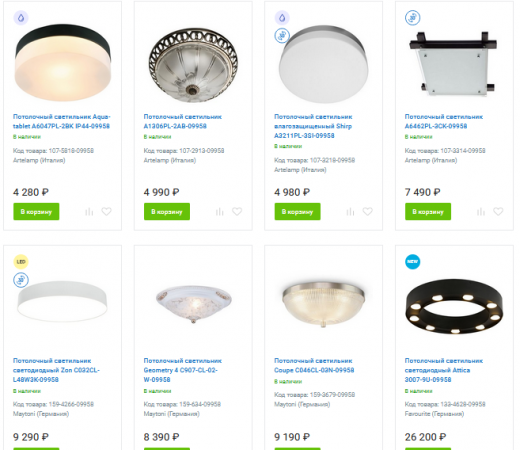
Task: Add Aqua-tablet A6047PL-2BK lamp to favorites
Action: click(x=106, y=211)
